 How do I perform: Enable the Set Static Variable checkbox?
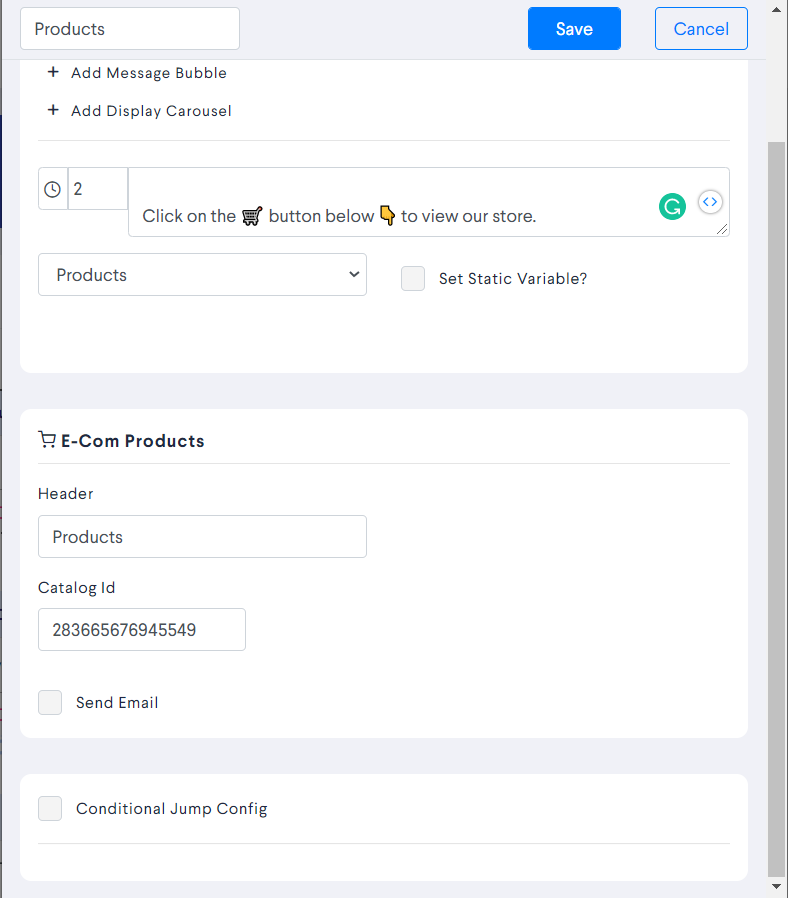click(x=413, y=278)
